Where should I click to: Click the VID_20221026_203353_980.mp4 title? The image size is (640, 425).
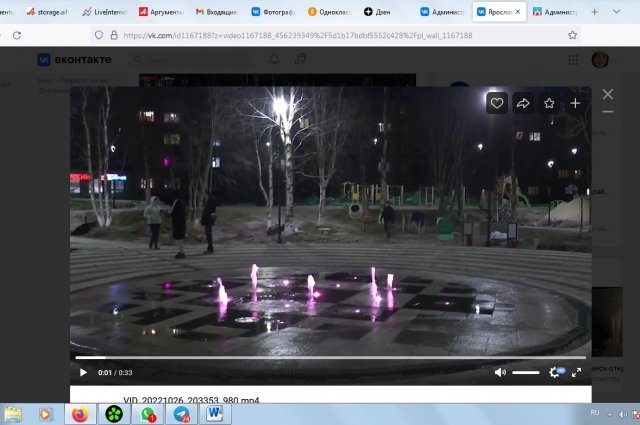click(191, 400)
